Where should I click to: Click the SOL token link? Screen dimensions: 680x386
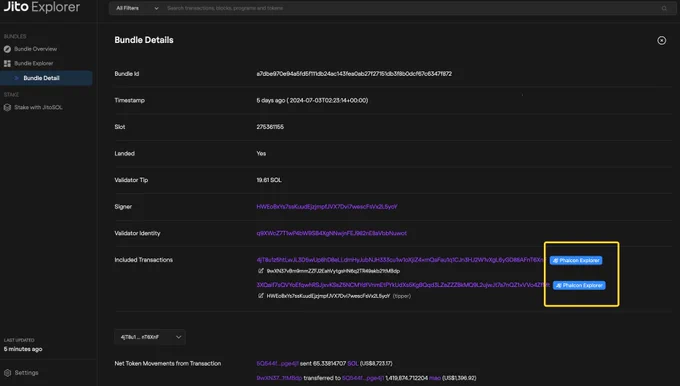[353, 363]
